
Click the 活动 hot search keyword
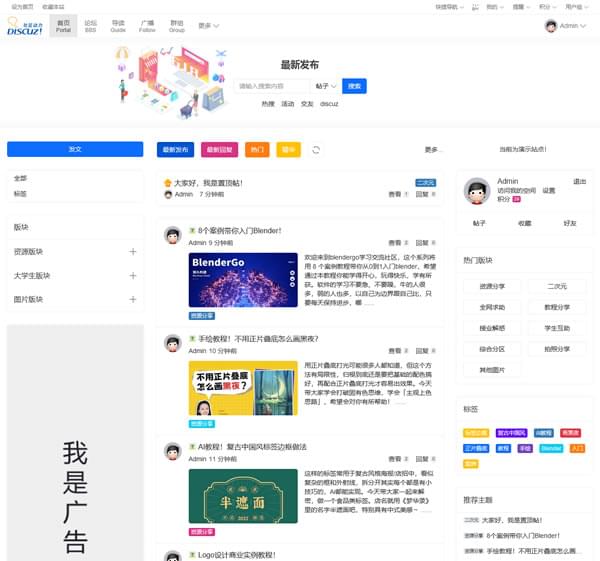288,104
